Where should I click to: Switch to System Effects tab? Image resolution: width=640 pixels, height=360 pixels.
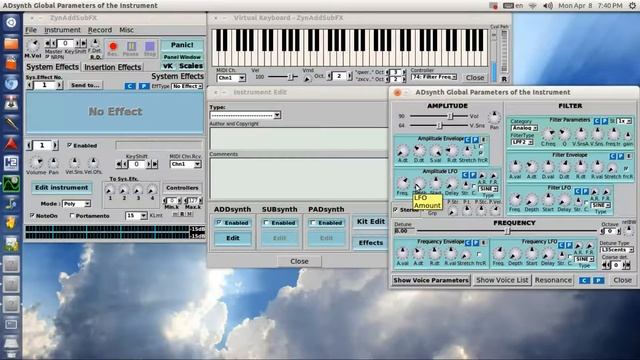[52, 67]
